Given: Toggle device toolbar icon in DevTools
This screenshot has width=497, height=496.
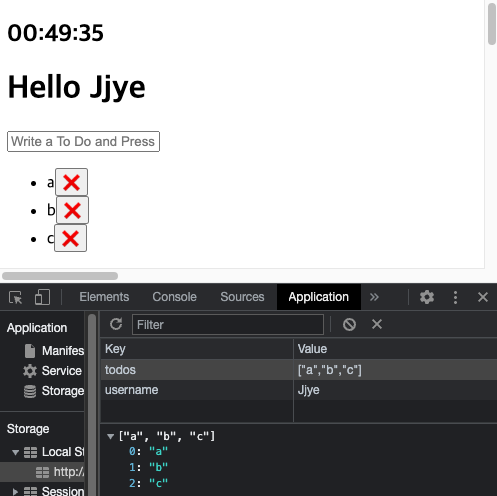Looking at the screenshot, I should [42, 297].
